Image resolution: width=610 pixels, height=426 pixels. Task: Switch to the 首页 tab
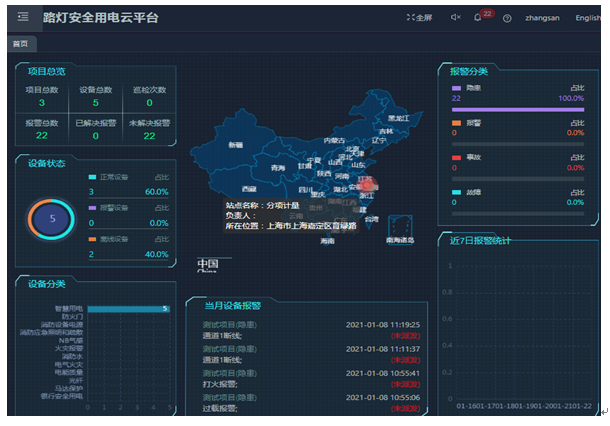click(20, 44)
